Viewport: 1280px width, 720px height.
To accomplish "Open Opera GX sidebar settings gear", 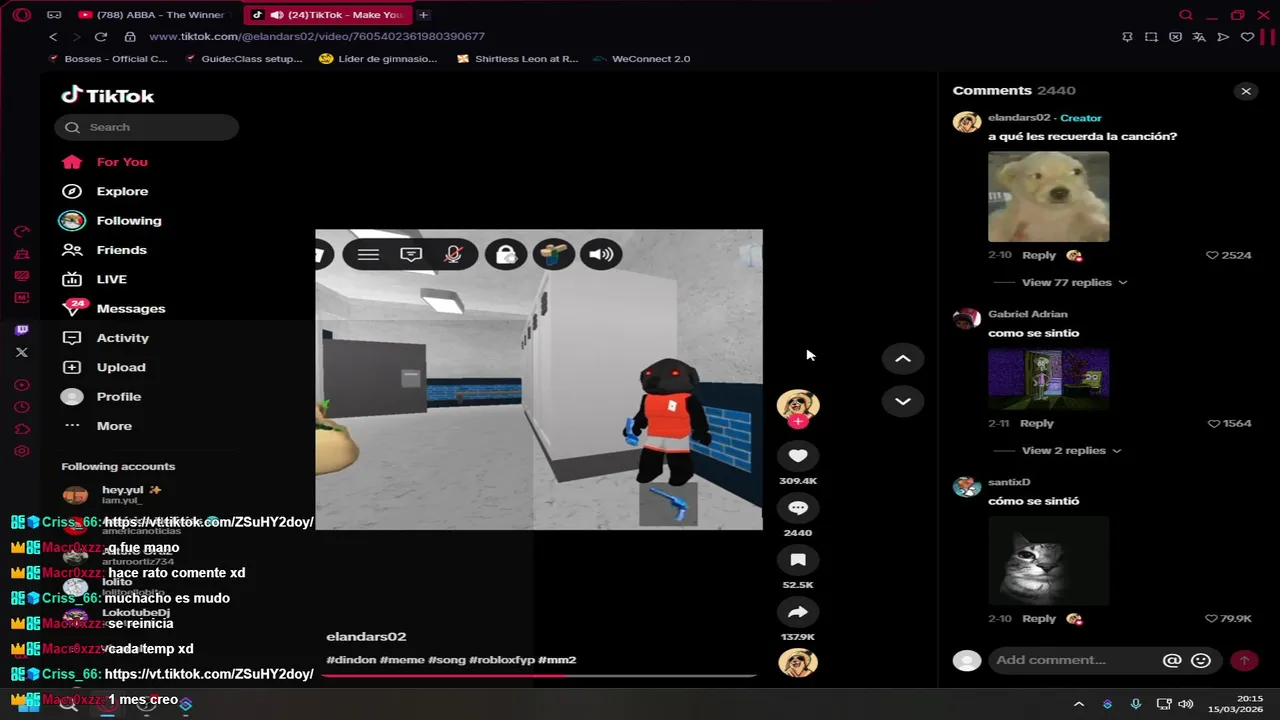I will [22, 451].
